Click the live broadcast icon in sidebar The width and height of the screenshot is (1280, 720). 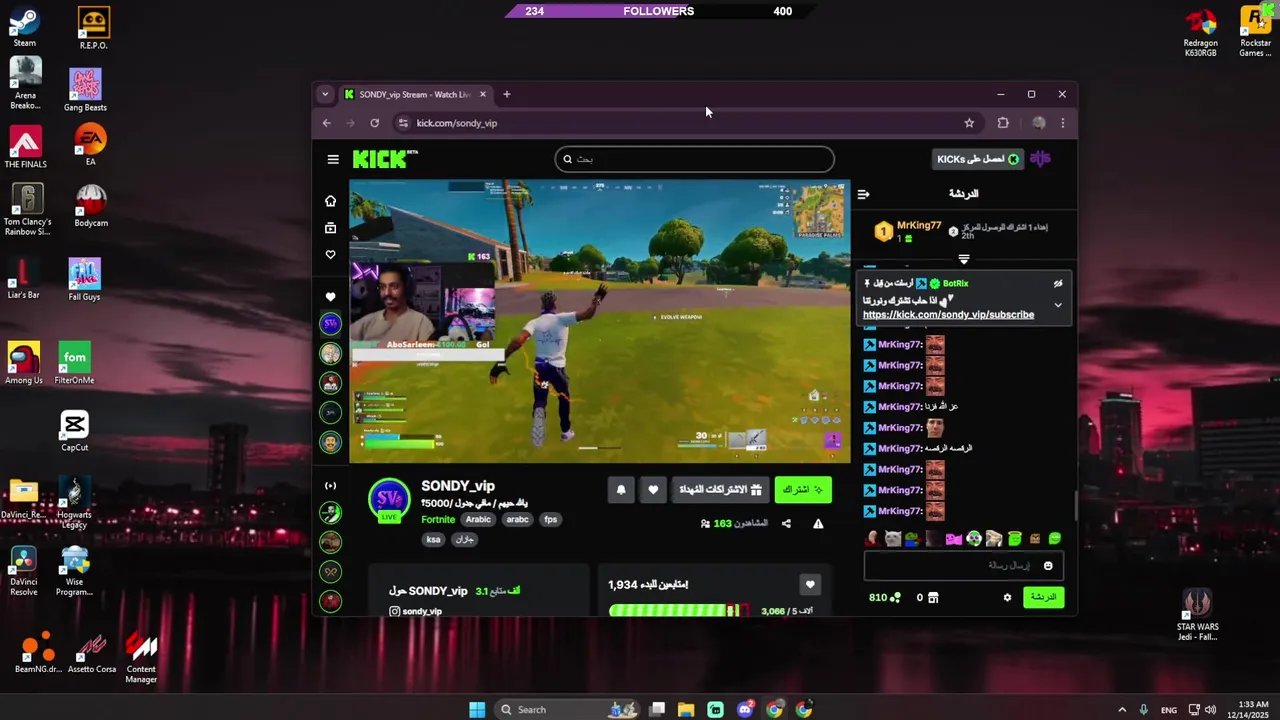pyautogui.click(x=330, y=486)
